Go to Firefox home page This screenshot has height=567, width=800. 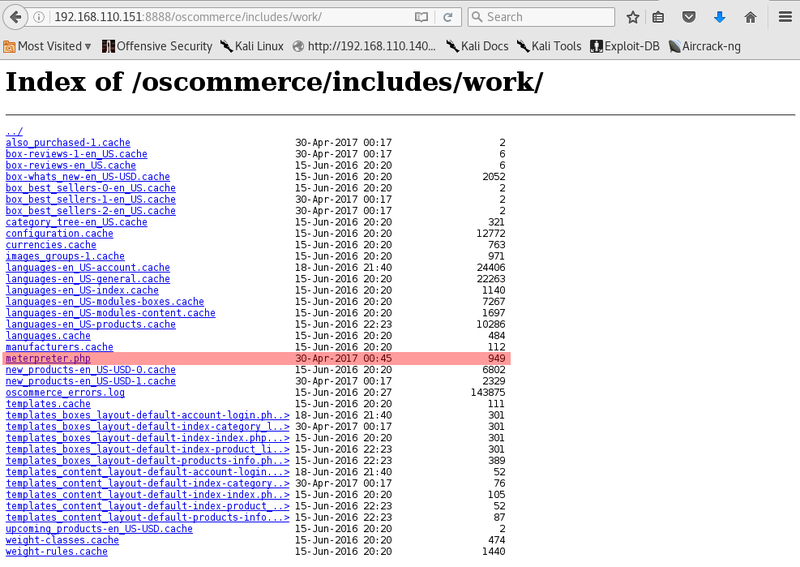[x=750, y=17]
